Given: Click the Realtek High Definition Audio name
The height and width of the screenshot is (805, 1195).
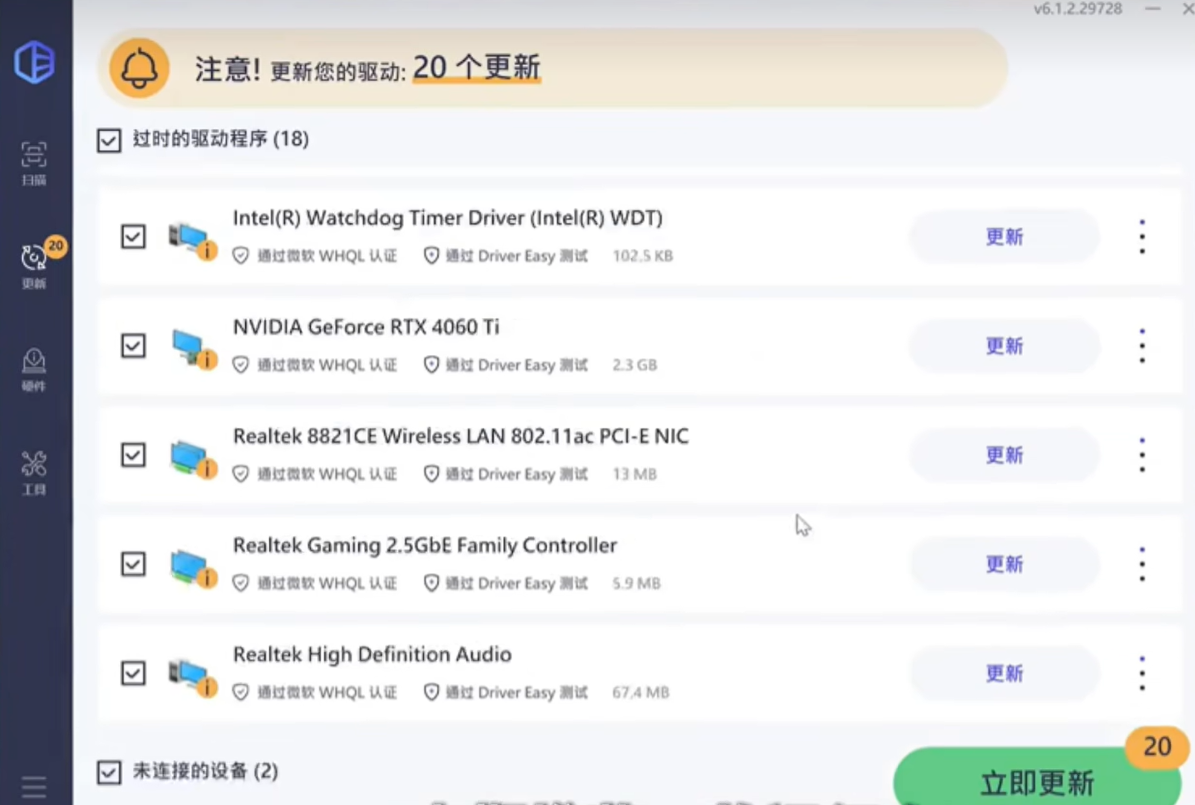Looking at the screenshot, I should coord(372,654).
